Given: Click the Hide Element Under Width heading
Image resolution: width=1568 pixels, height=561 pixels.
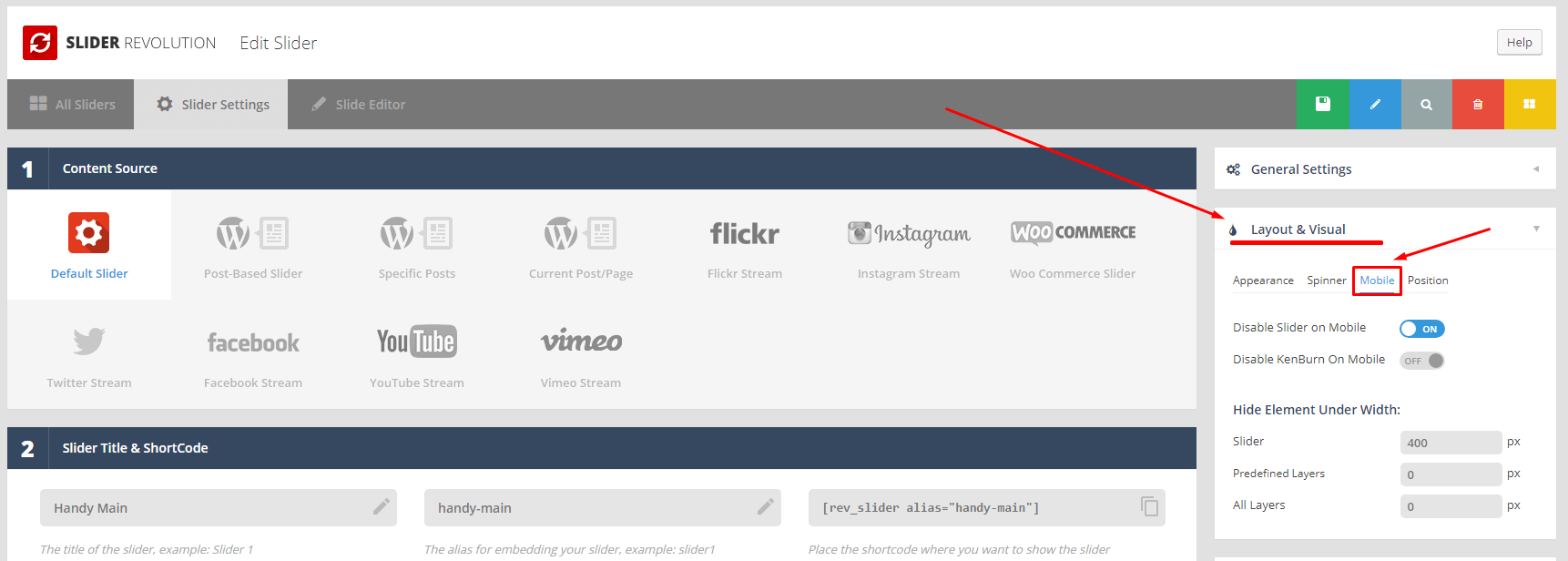Looking at the screenshot, I should tap(1317, 410).
